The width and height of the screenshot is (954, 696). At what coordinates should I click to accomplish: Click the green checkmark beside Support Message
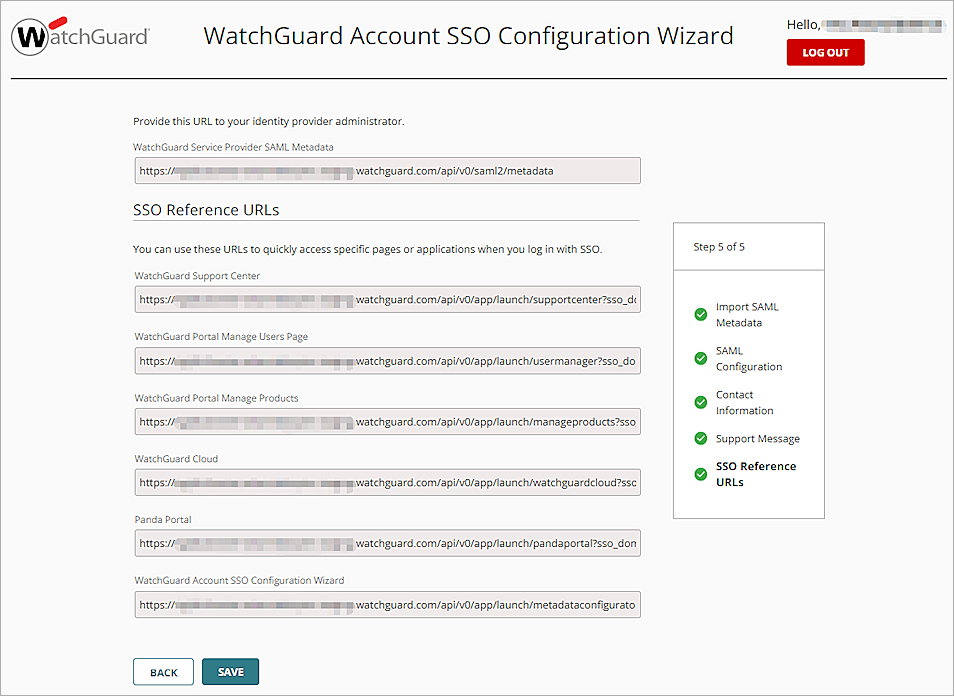[700, 438]
